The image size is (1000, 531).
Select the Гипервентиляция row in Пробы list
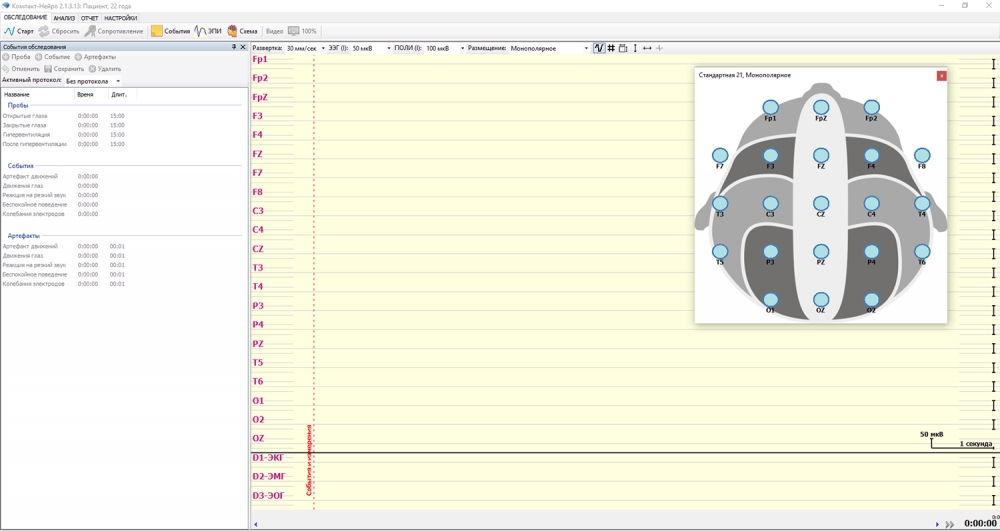27,135
